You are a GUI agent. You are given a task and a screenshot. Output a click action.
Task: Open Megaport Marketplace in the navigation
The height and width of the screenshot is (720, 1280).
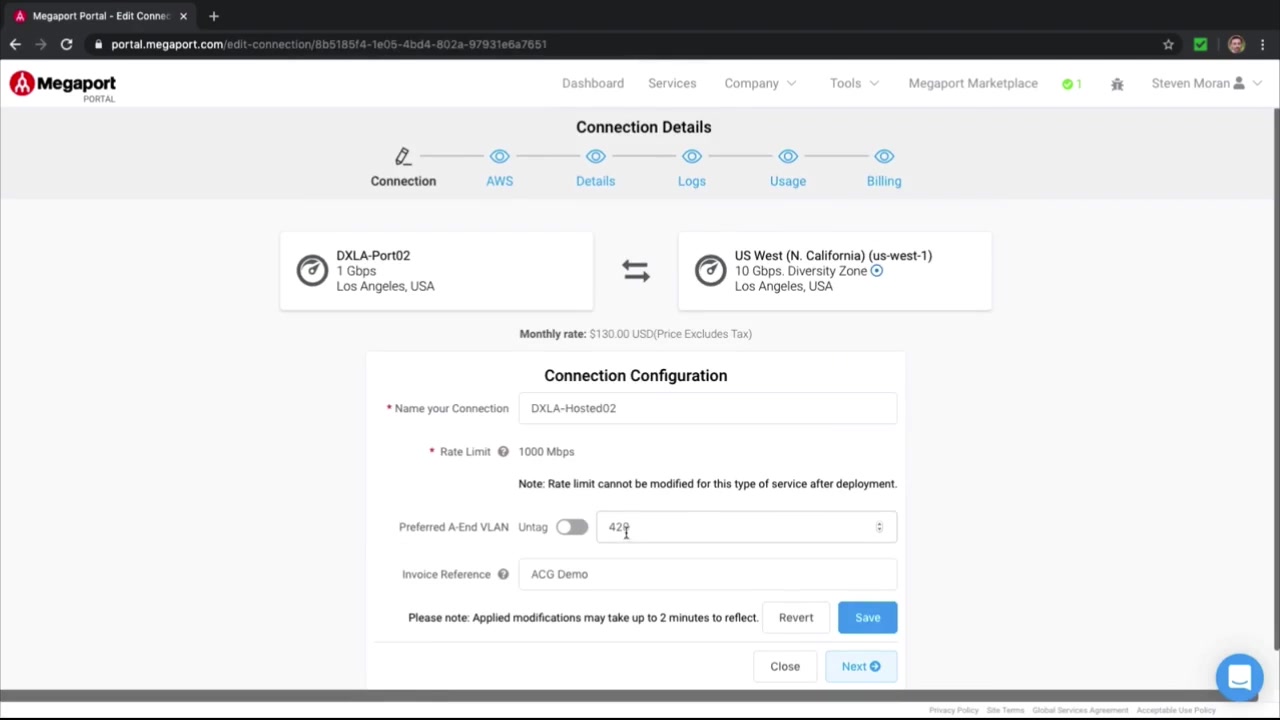click(x=973, y=84)
